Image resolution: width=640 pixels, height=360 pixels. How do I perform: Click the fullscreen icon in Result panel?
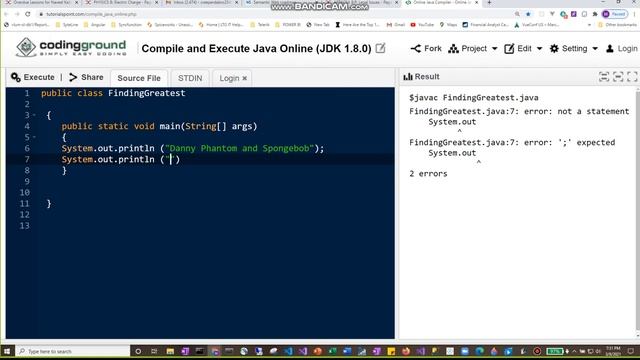point(632,76)
